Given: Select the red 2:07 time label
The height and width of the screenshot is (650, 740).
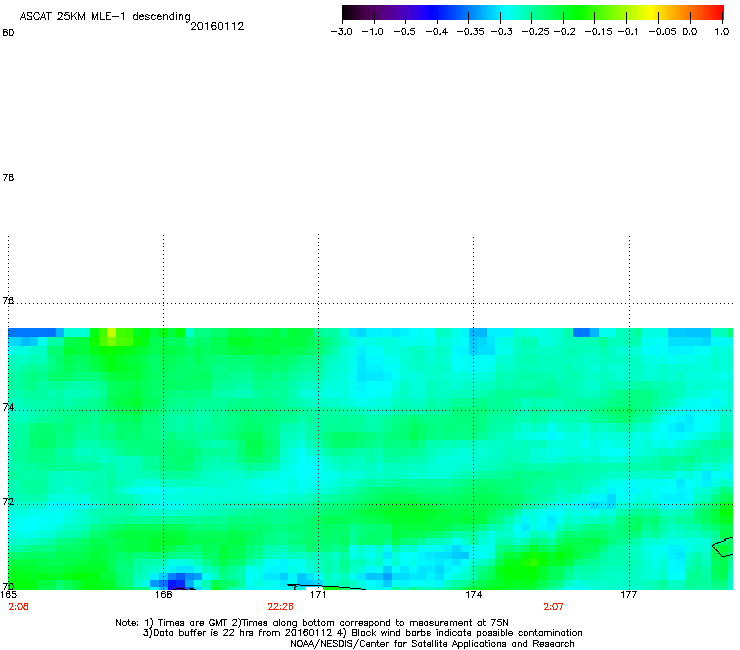Looking at the screenshot, I should (553, 607).
